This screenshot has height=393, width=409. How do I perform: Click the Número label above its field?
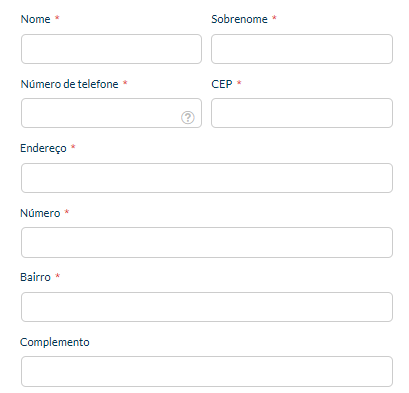(x=40, y=213)
